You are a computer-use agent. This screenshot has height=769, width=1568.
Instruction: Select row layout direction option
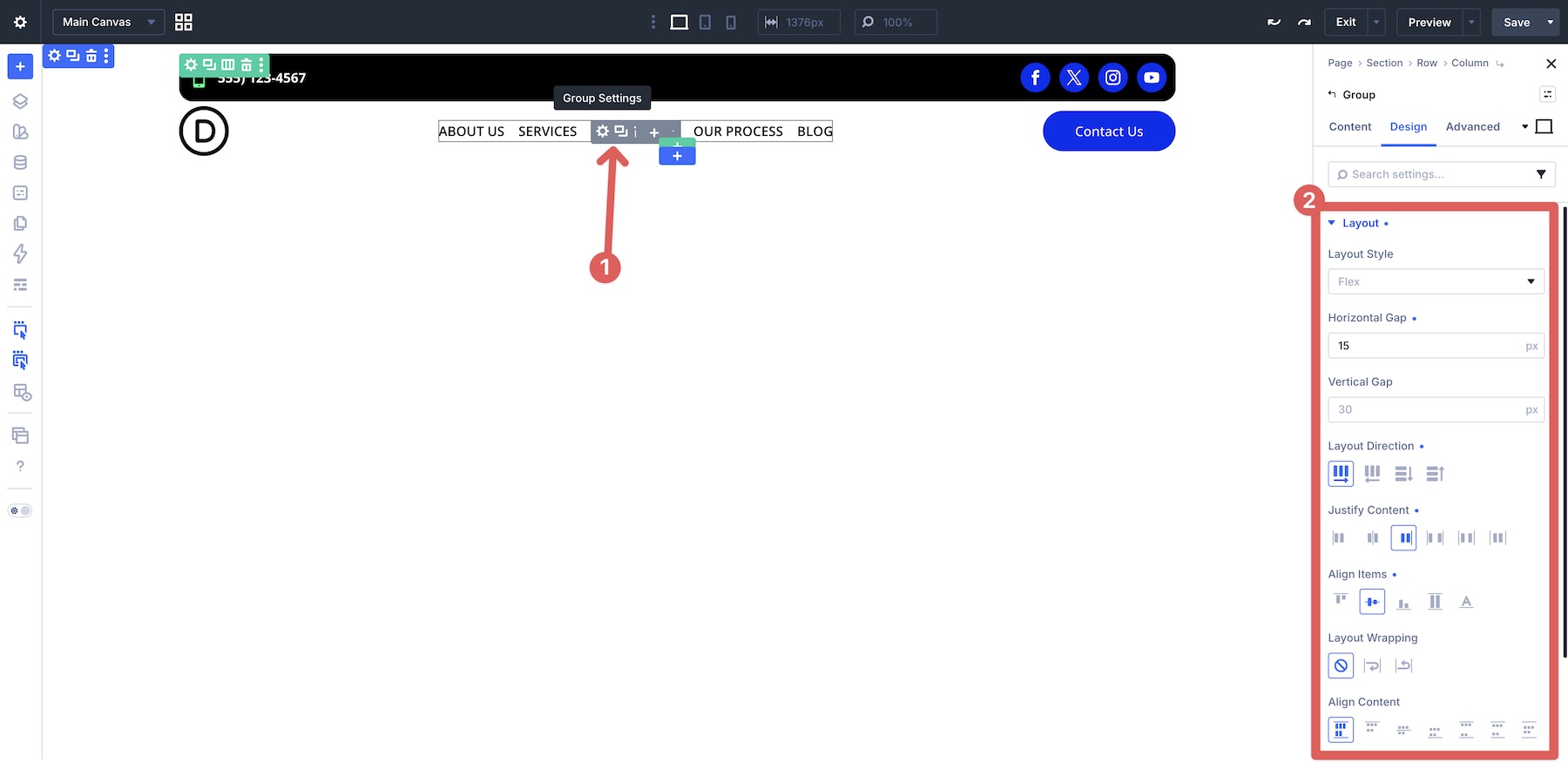[x=1341, y=474]
